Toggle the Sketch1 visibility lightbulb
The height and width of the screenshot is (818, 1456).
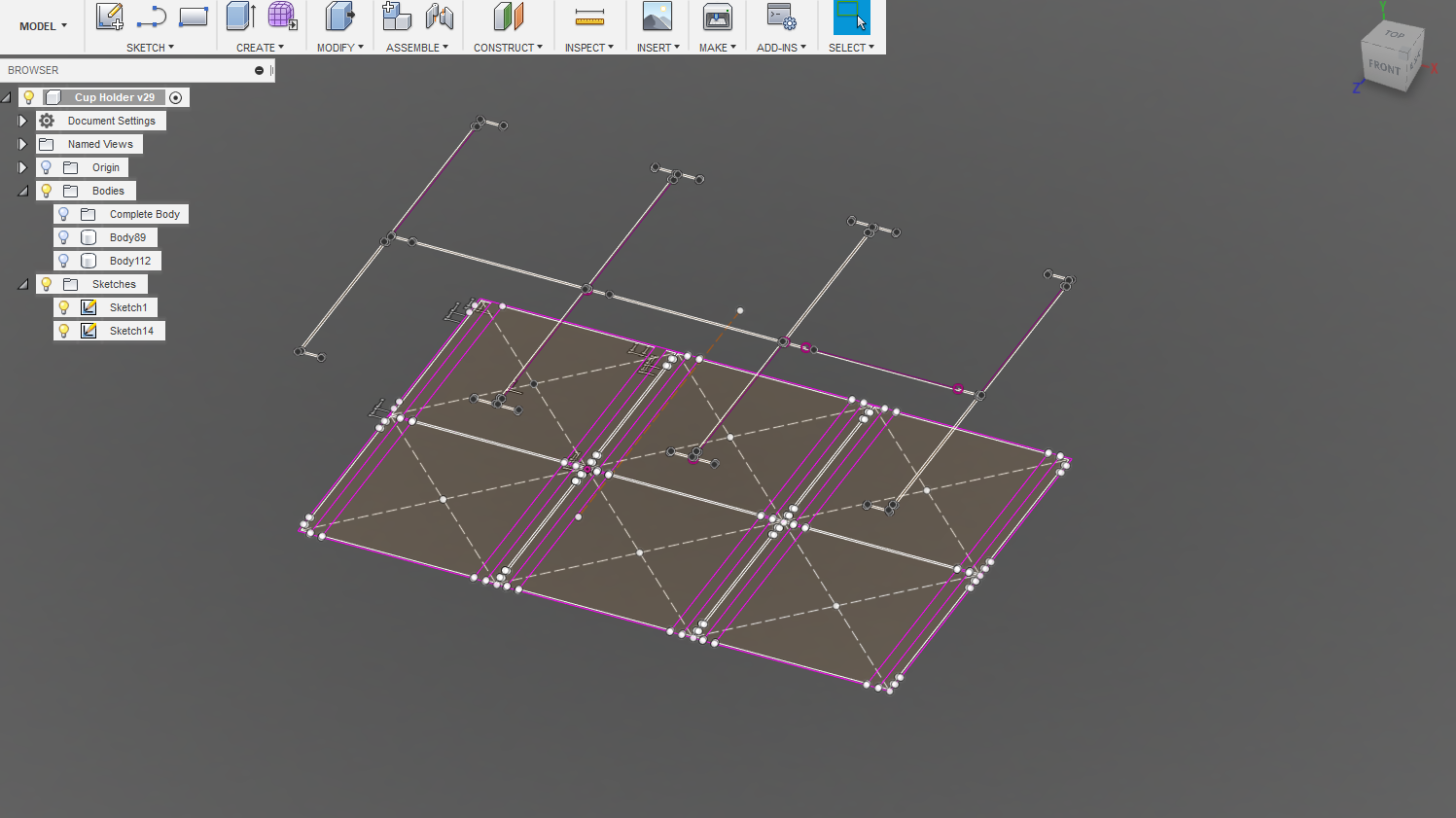64,307
